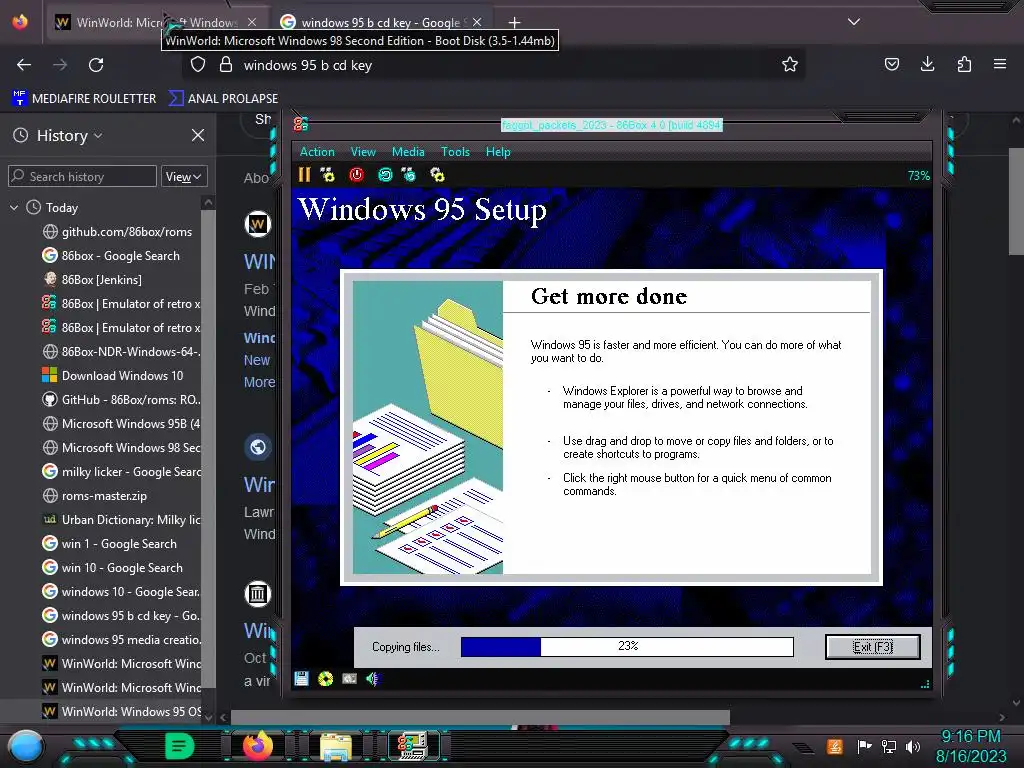The image size is (1024, 768).
Task: Open the Media menu in 86Box
Action: tap(408, 152)
